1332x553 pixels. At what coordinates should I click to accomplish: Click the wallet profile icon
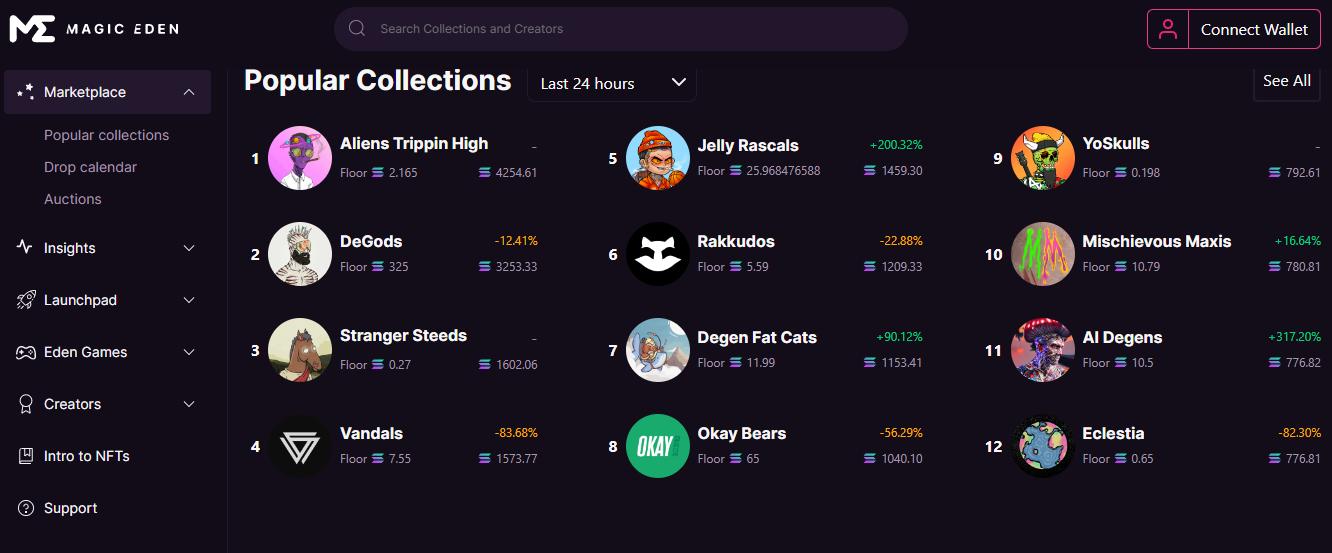click(1167, 30)
